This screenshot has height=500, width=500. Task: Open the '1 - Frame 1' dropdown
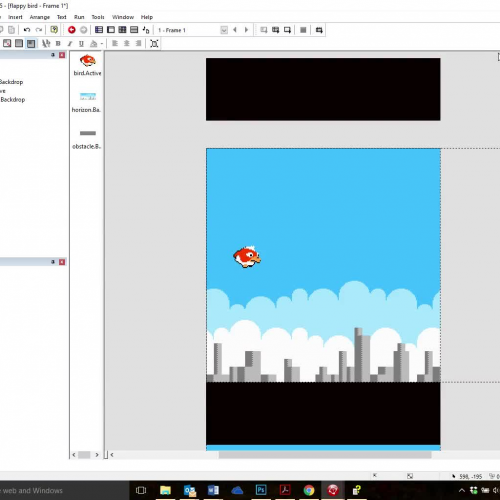[224, 30]
